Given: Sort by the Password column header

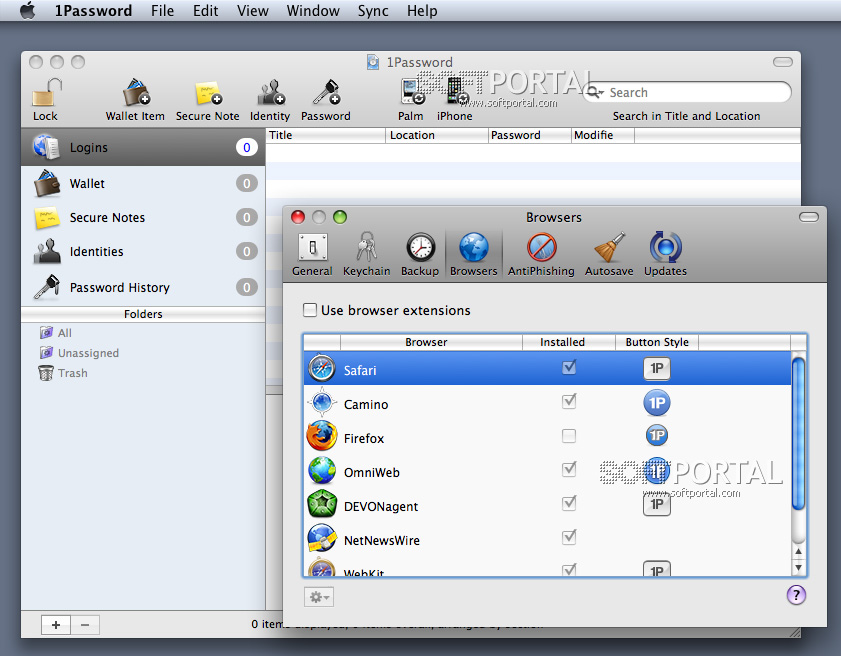Looking at the screenshot, I should tap(530, 135).
